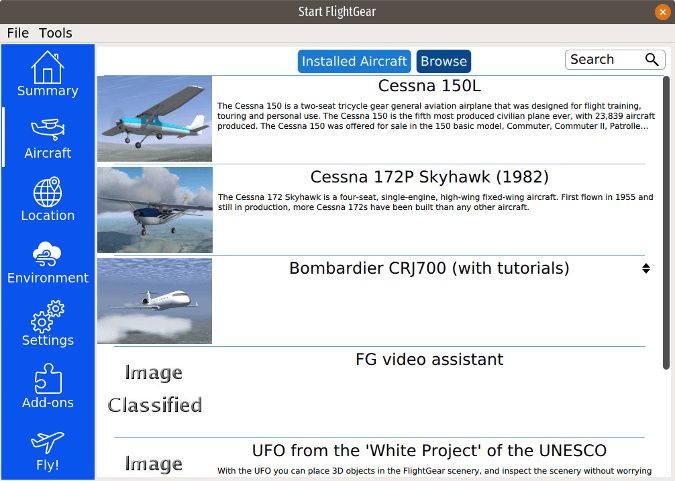Open the Add-ons puzzle piece icon
This screenshot has width=675, height=481.
(x=47, y=379)
